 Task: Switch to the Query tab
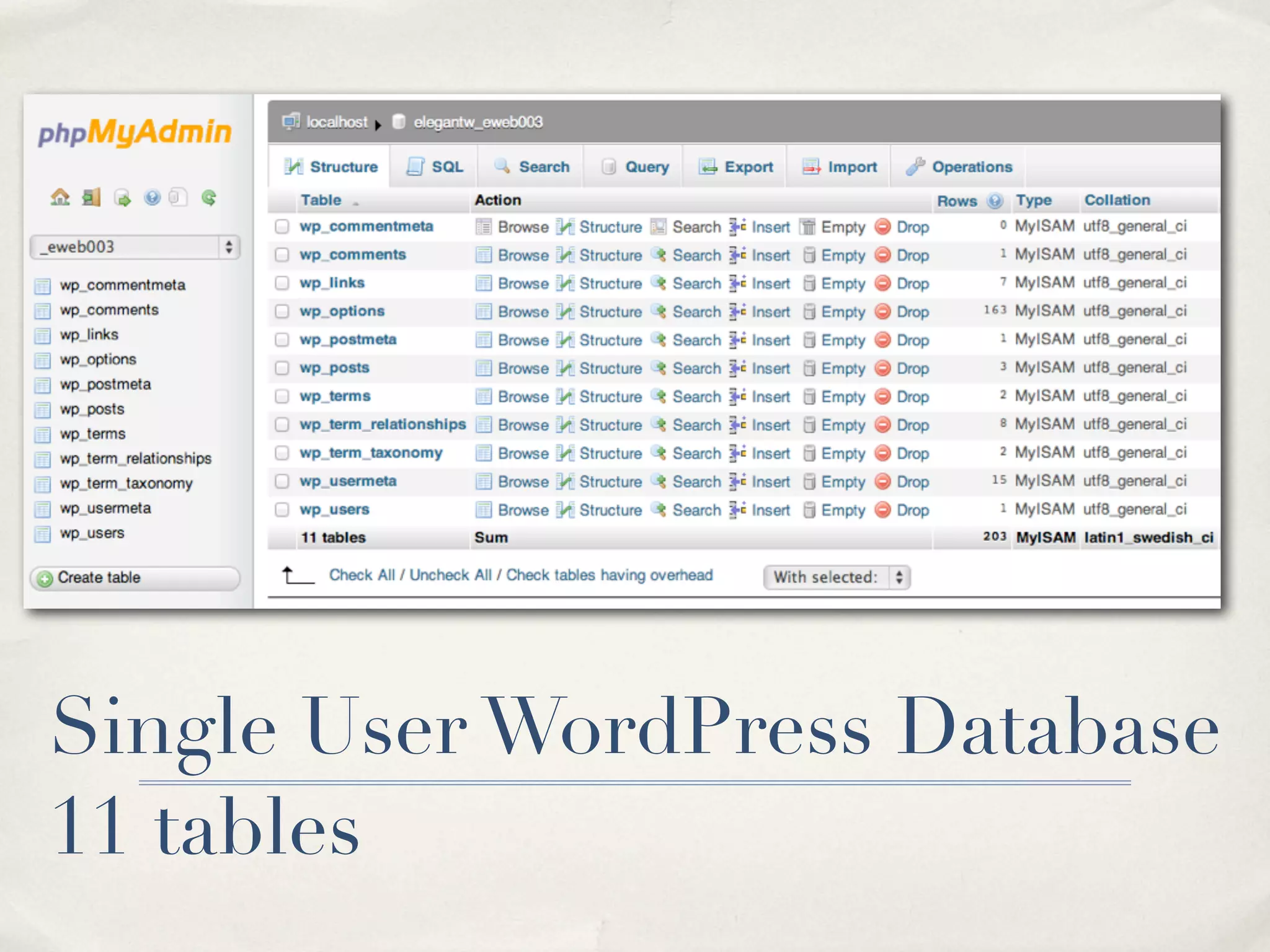pos(634,167)
